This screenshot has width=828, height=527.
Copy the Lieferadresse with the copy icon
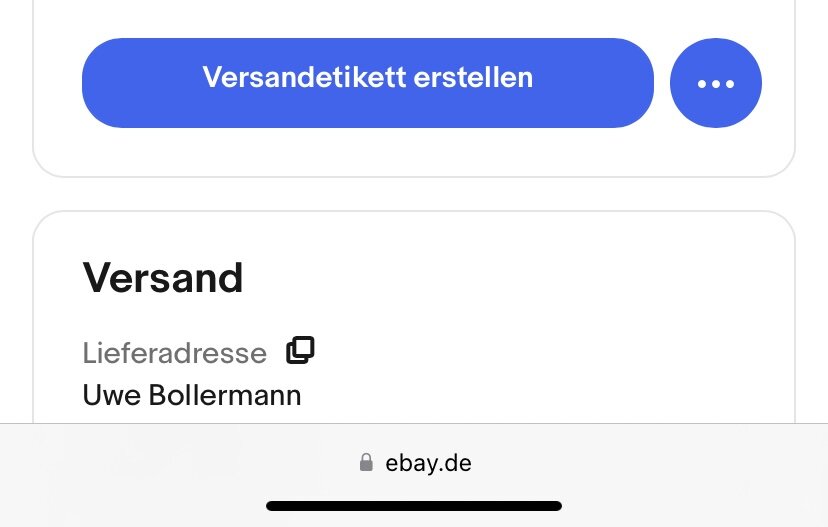300,350
